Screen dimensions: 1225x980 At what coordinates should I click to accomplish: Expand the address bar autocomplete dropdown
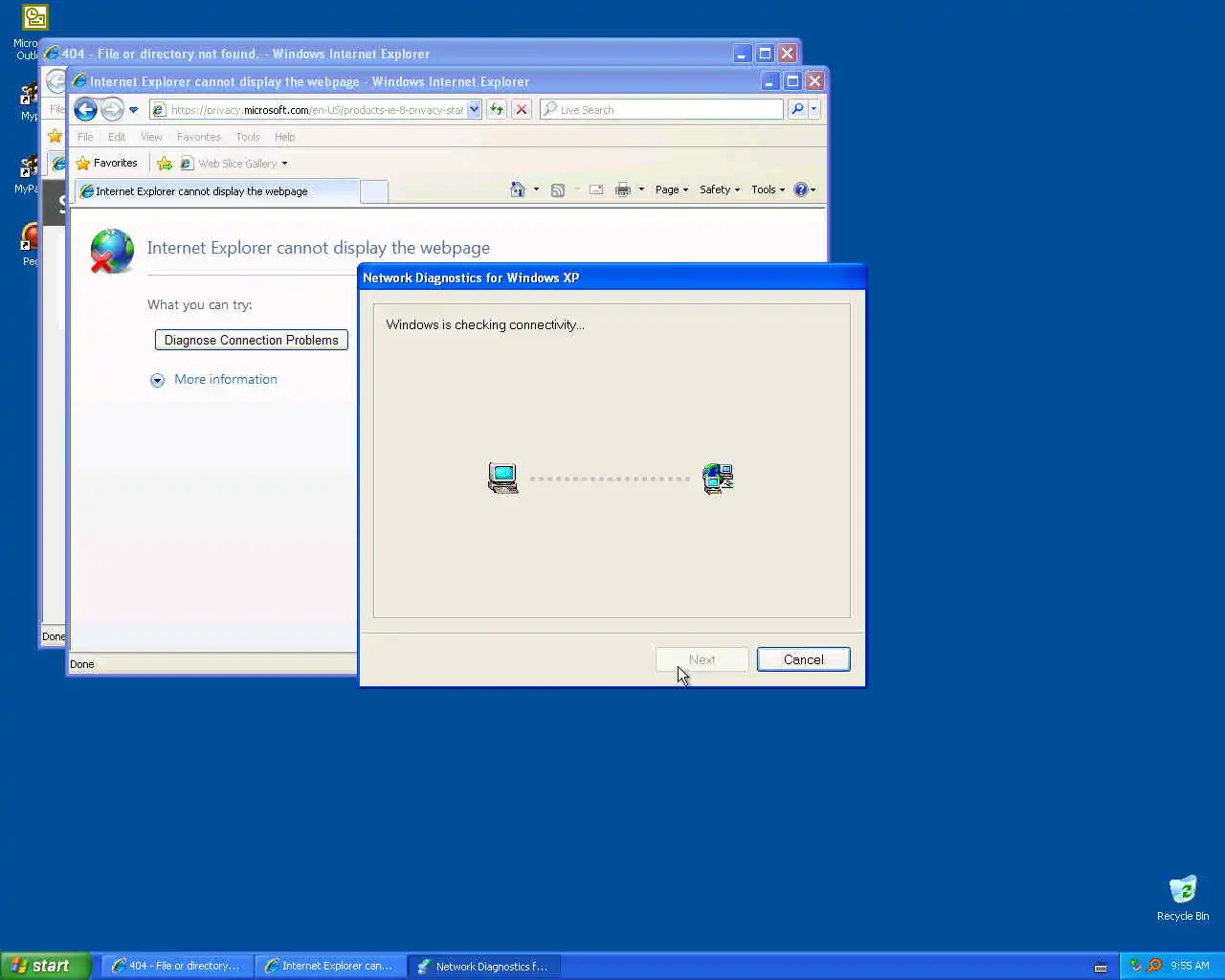(474, 110)
